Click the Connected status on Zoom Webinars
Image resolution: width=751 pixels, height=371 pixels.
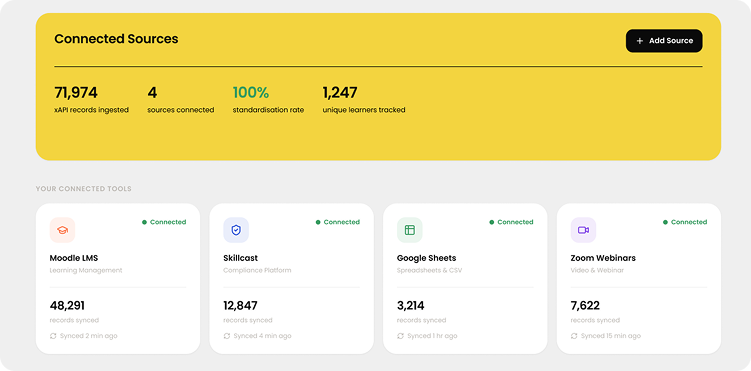[x=685, y=222]
